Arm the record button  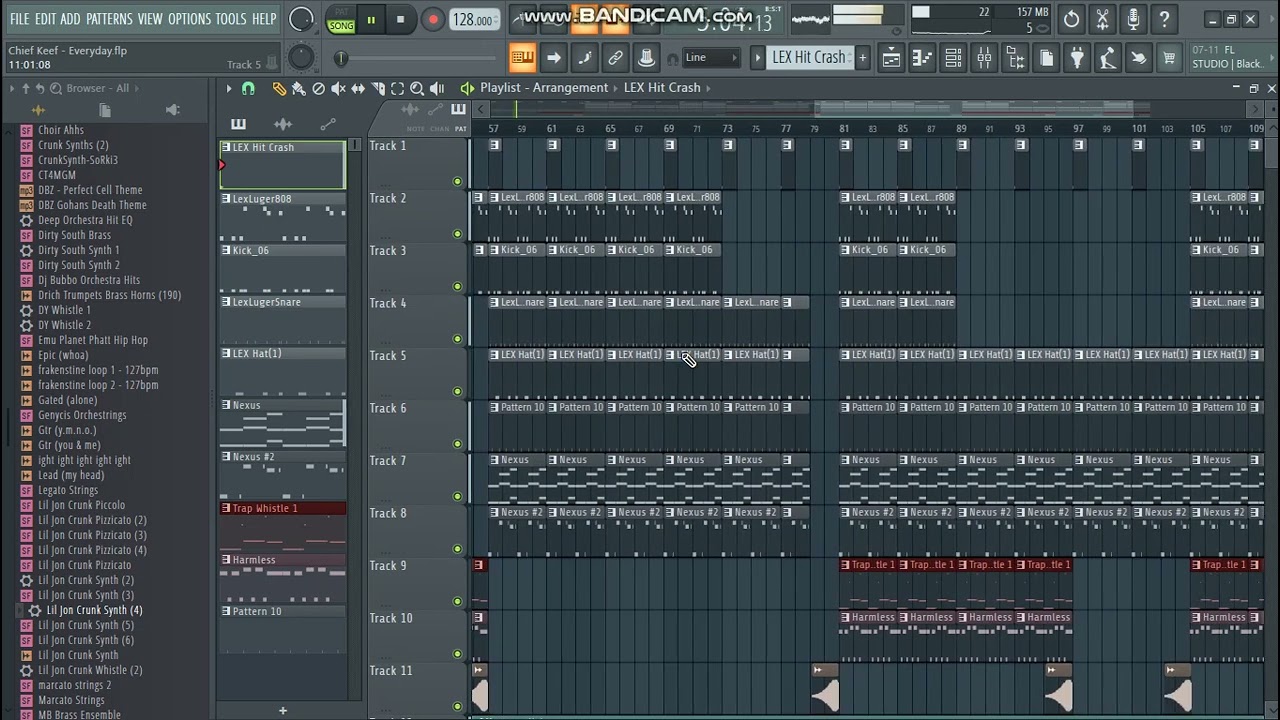click(x=432, y=20)
